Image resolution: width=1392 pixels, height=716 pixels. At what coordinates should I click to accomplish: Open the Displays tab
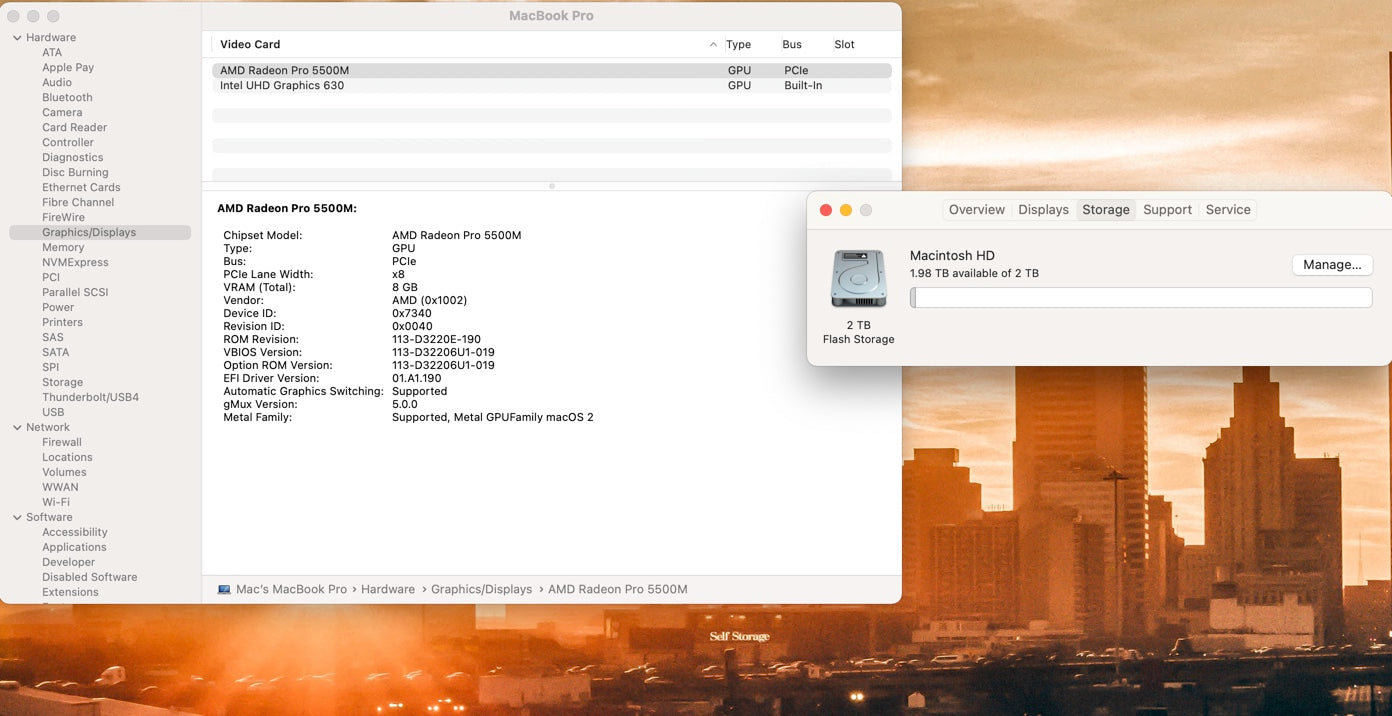click(1043, 210)
